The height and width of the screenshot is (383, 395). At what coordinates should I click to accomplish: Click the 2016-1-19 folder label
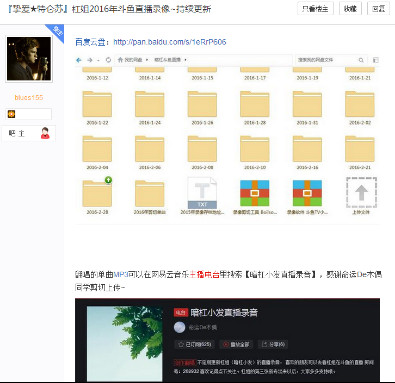coord(307,78)
